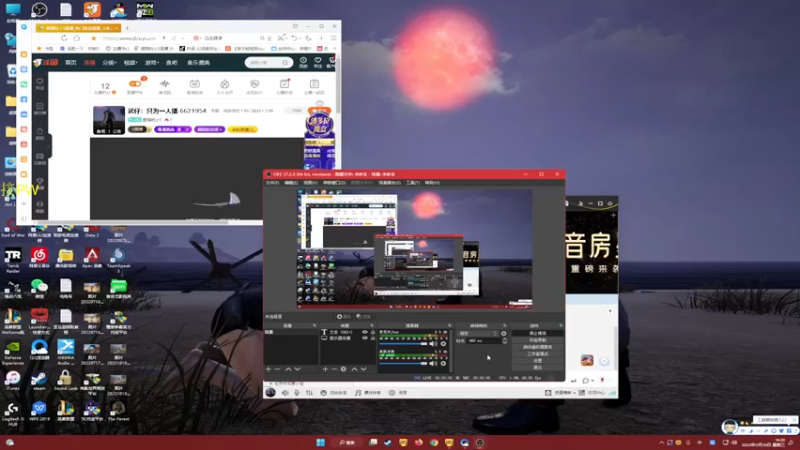Click OBS stop streaming button
The width and height of the screenshot is (800, 450).
pos(537,333)
